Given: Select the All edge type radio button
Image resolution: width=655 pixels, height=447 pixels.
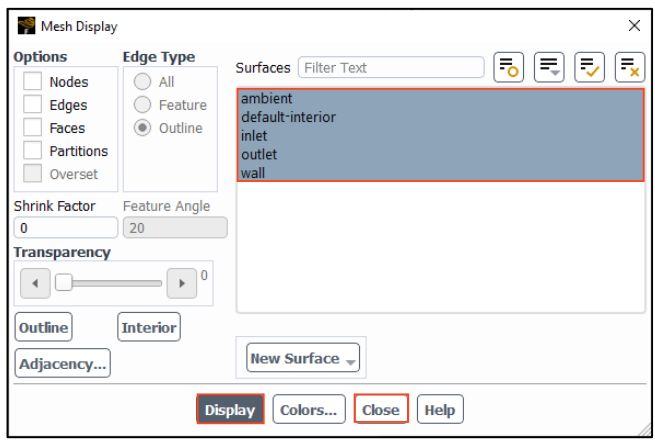Looking at the screenshot, I should coord(143,82).
